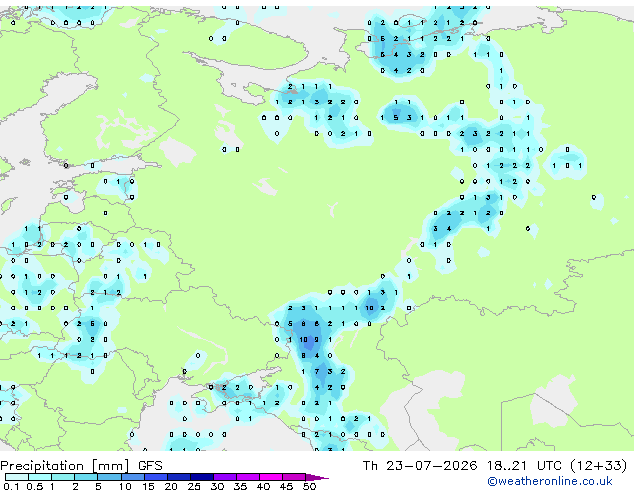Click the '15' legend scale label
The image size is (634, 490).
[x=148, y=486]
